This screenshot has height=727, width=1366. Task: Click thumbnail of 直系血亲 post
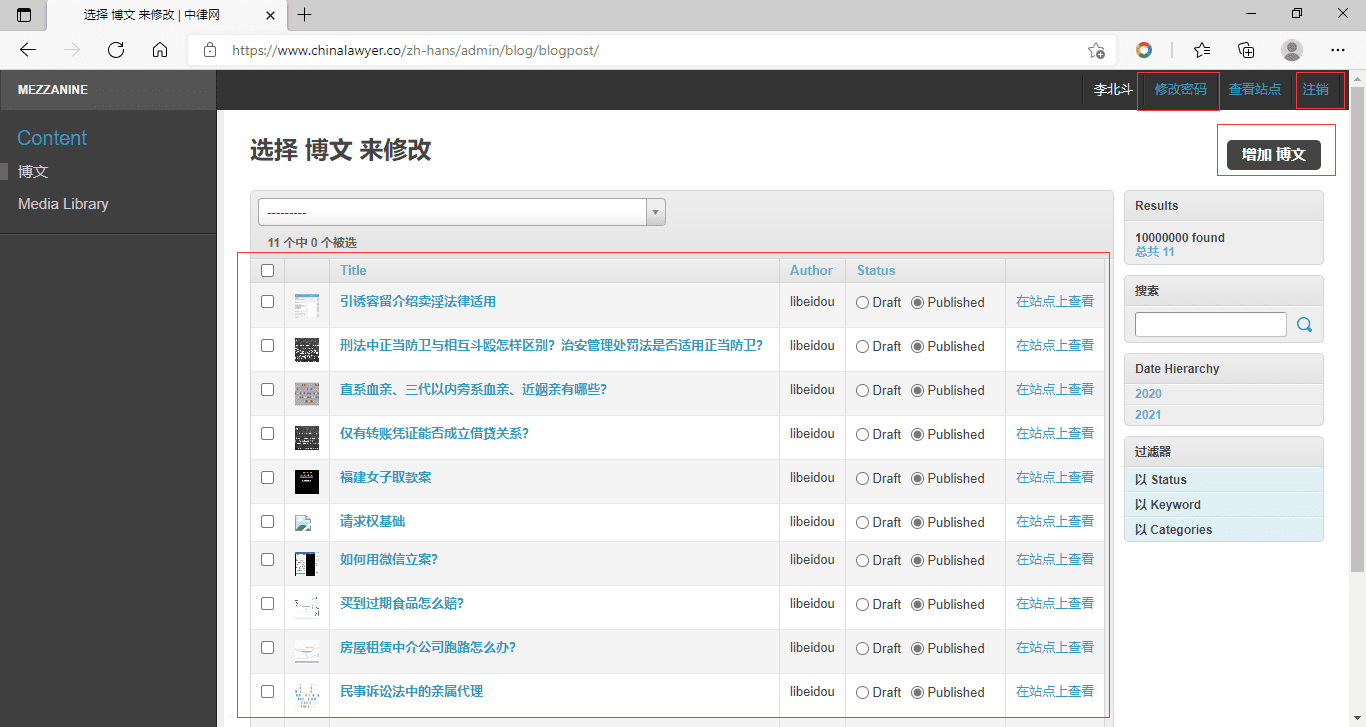tap(307, 394)
